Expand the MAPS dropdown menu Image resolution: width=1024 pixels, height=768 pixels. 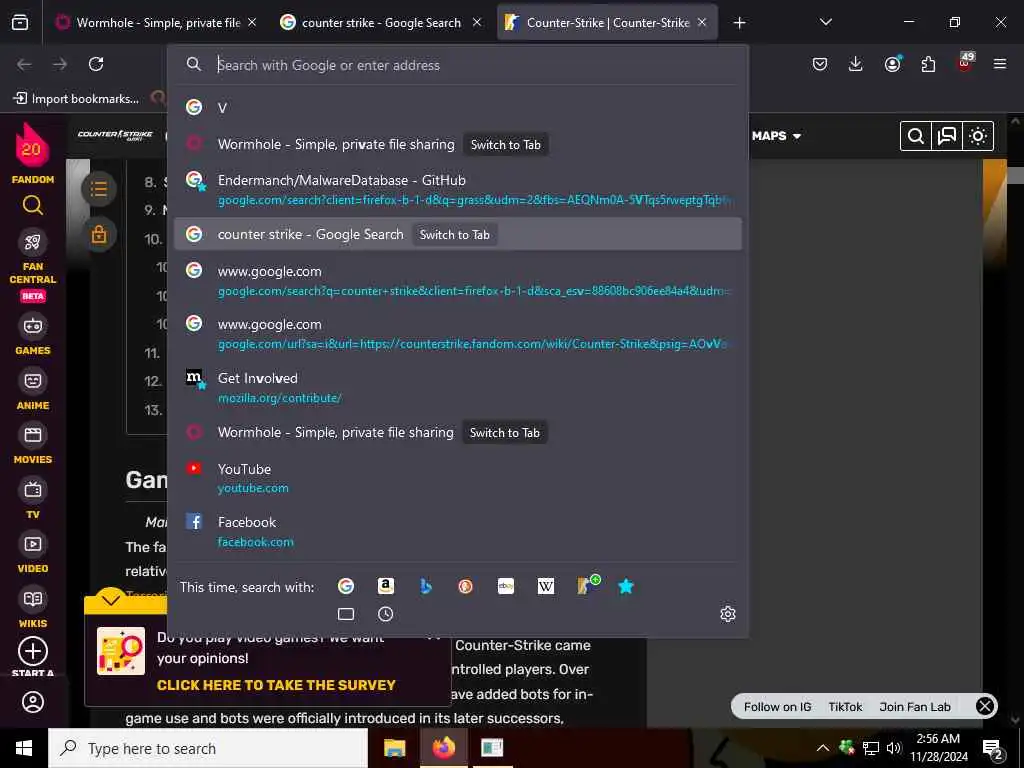click(x=776, y=136)
